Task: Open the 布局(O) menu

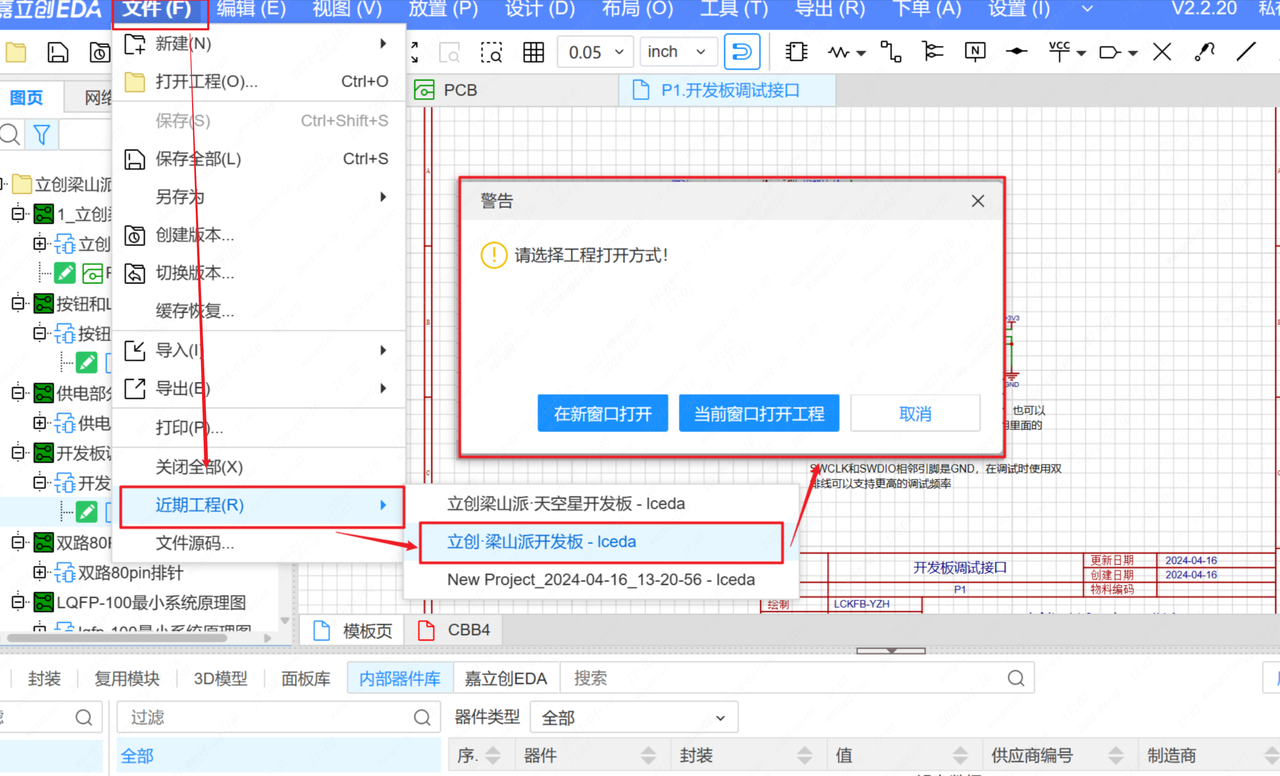Action: (x=637, y=10)
